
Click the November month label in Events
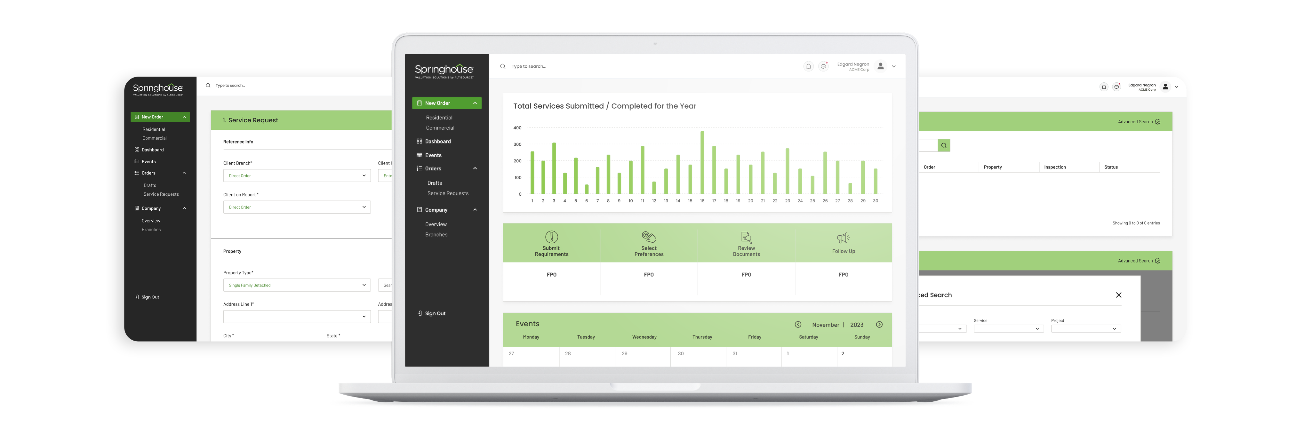tap(824, 324)
